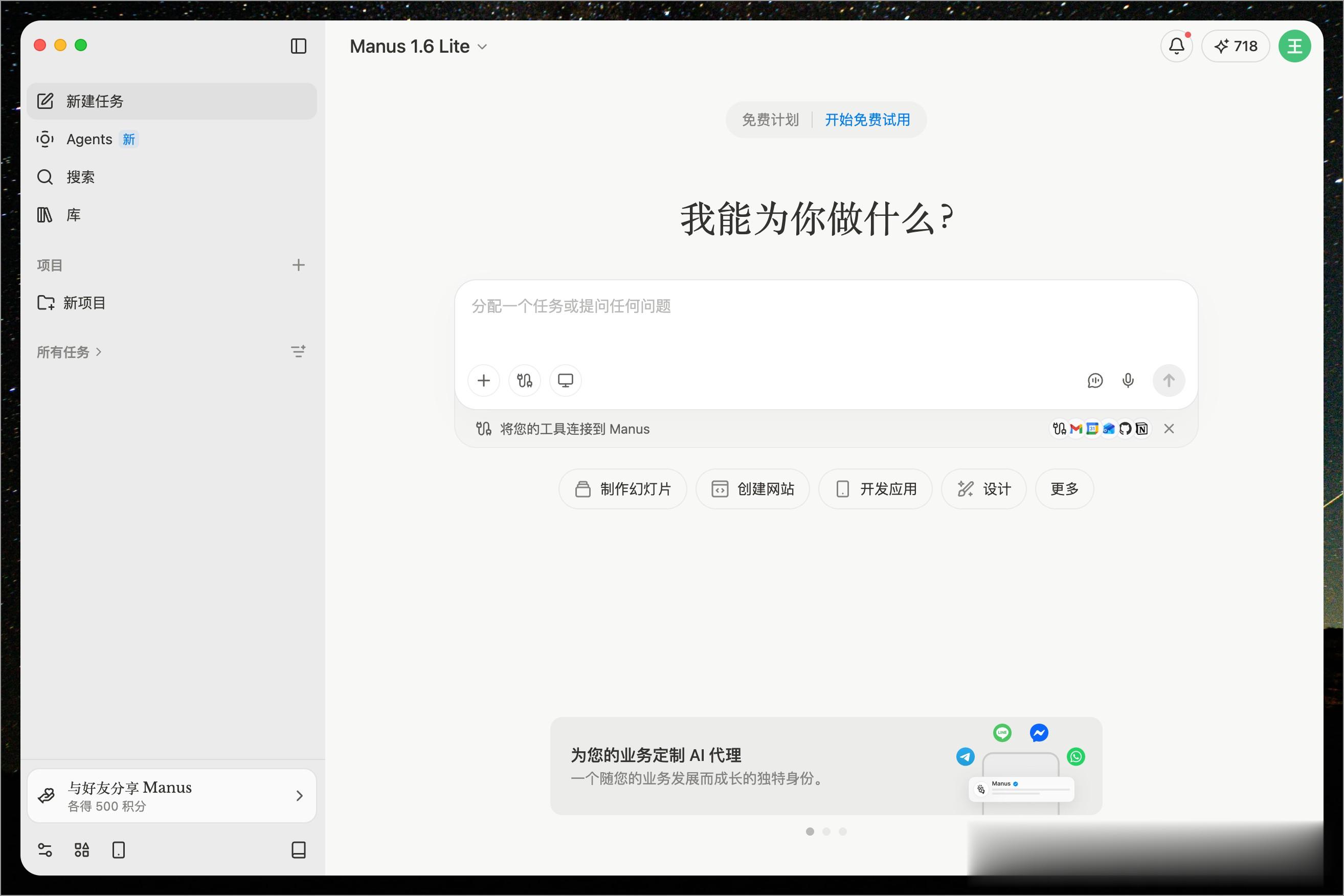Viewport: 1344px width, 896px height.
Task: Select Agents in the sidebar
Action: point(89,140)
